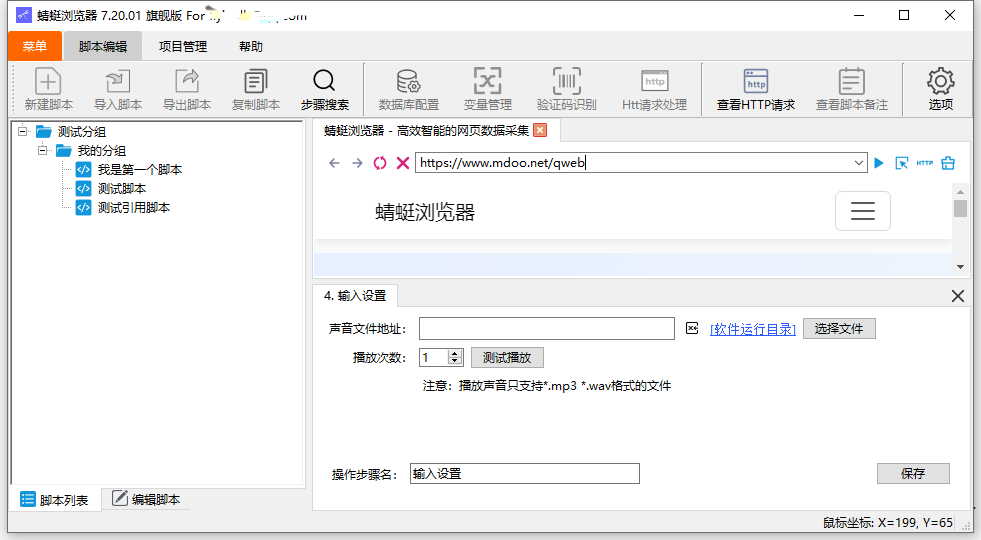Reload page with red refresh icon
This screenshot has width=981, height=540.
(380, 163)
